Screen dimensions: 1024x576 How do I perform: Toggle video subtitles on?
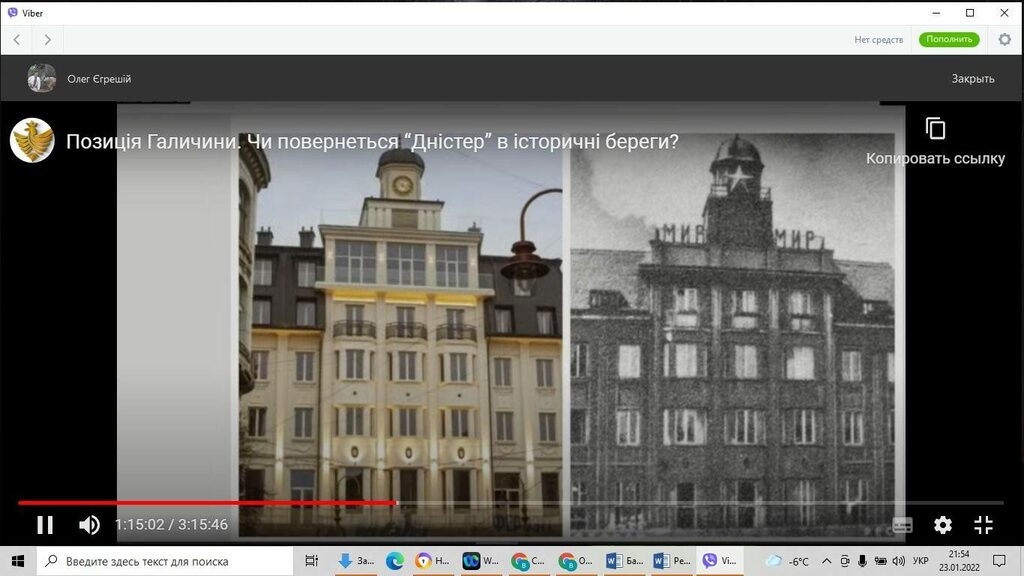(902, 525)
